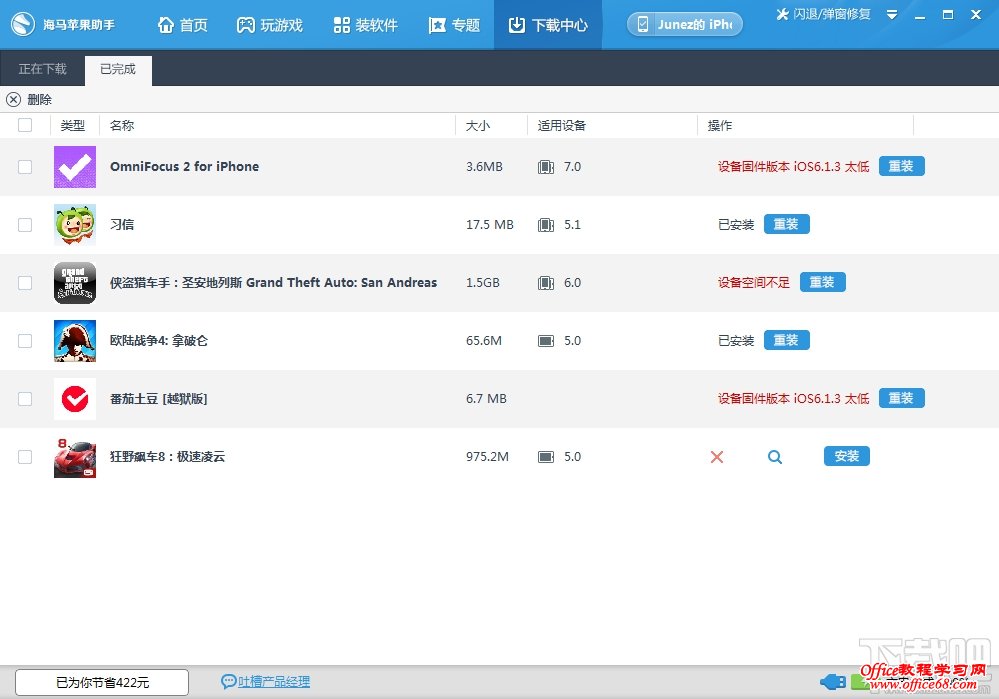Click the 操作 column header
The height and width of the screenshot is (699, 999).
click(720, 126)
